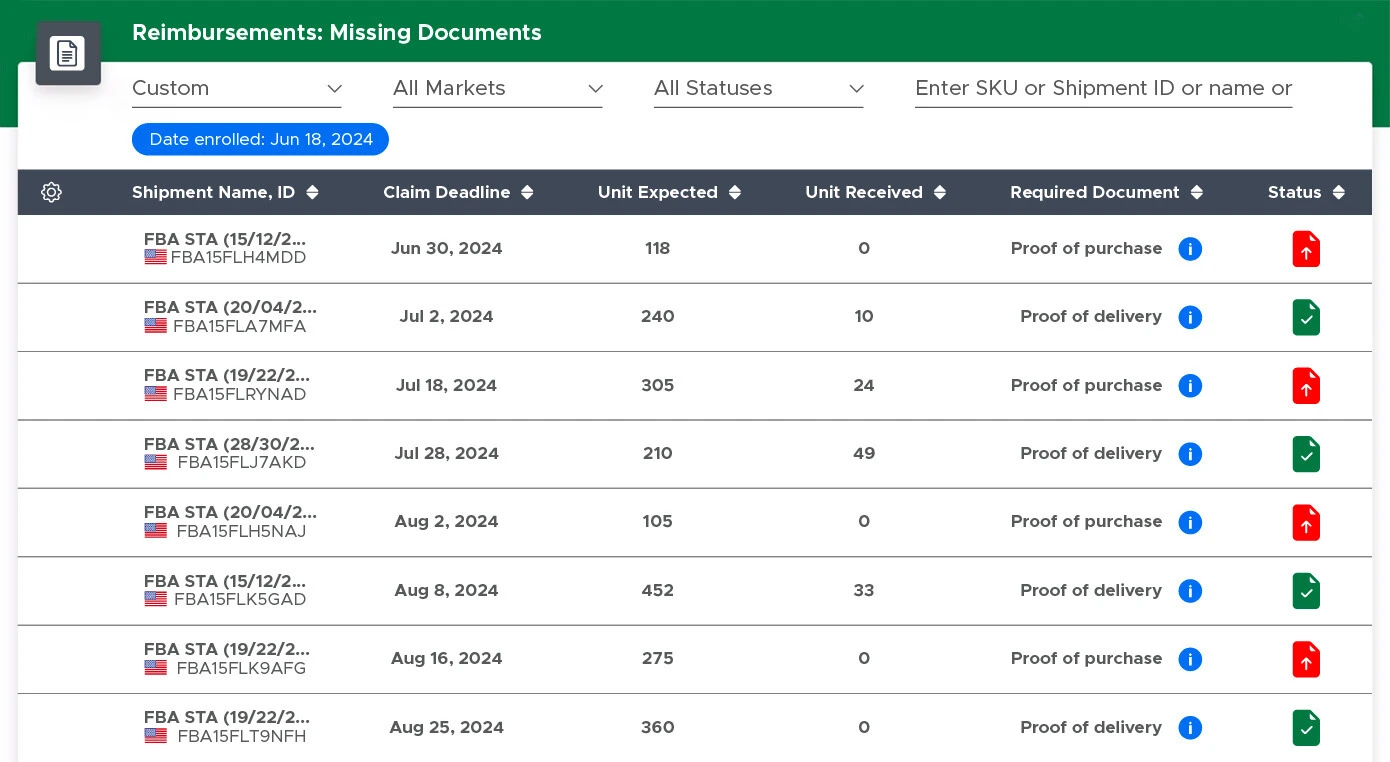Show info for Jul 28, 2024 proof of delivery

pos(1190,454)
